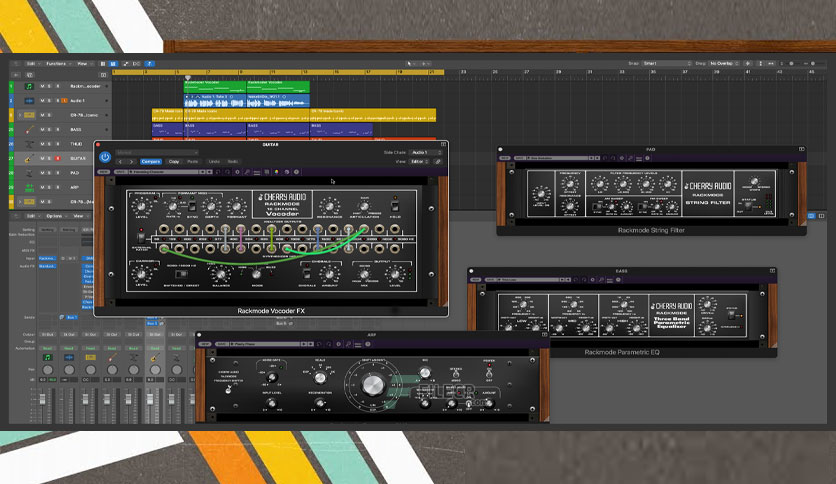Click Settings gear in GUITAR Vocoder toolbar
This screenshot has width=836, height=484.
tap(237, 172)
